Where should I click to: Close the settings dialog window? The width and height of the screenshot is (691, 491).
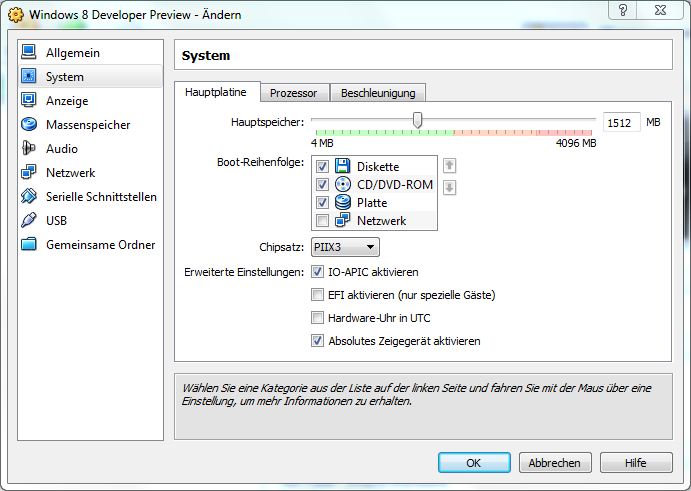[x=660, y=10]
